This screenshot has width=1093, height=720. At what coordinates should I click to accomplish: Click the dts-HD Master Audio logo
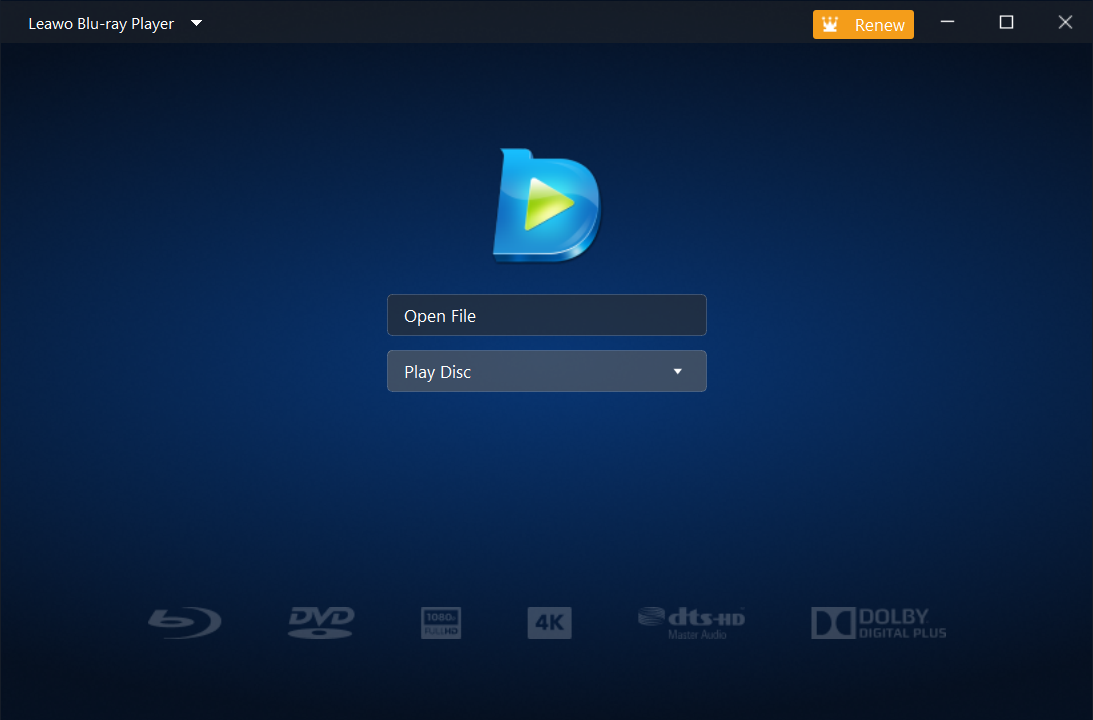point(690,622)
